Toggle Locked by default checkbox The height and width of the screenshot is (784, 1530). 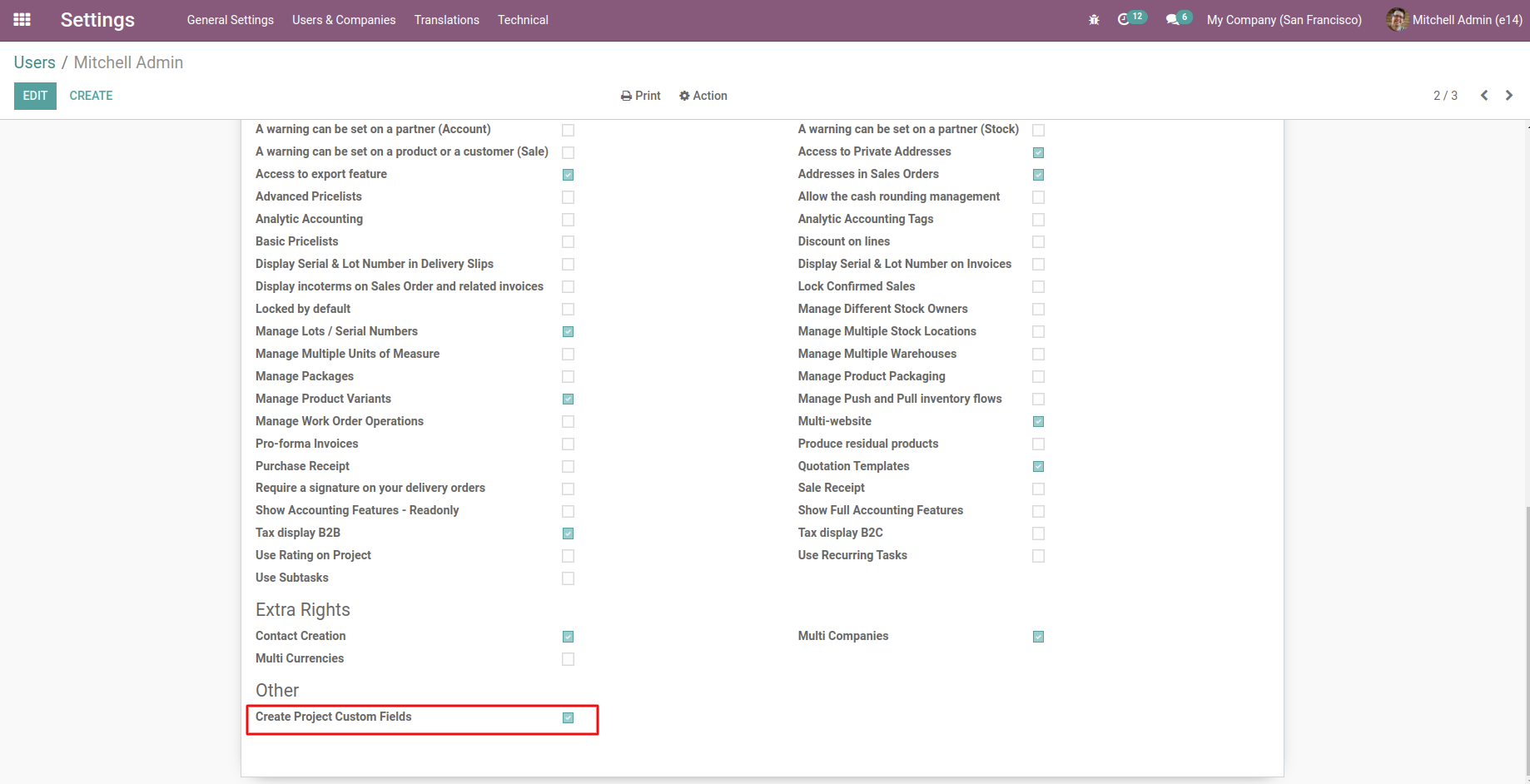tap(568, 310)
